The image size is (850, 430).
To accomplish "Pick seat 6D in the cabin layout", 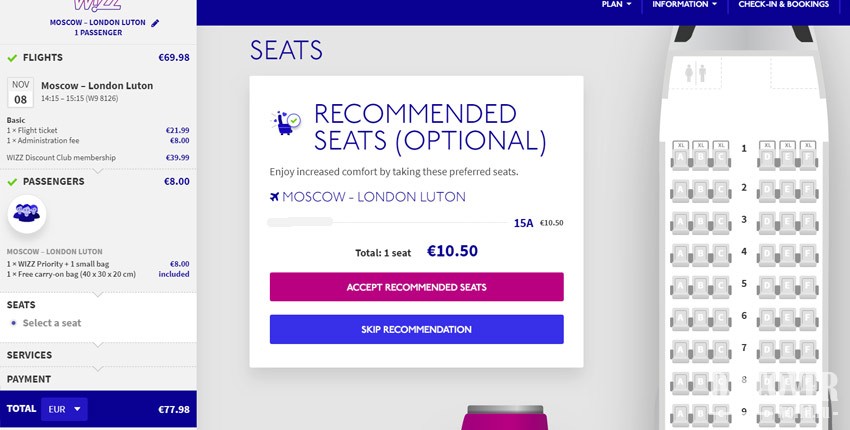I will click(766, 317).
